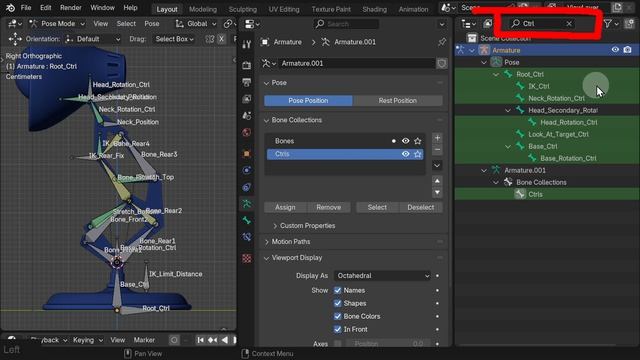Click the Pose Position button

click(x=308, y=100)
